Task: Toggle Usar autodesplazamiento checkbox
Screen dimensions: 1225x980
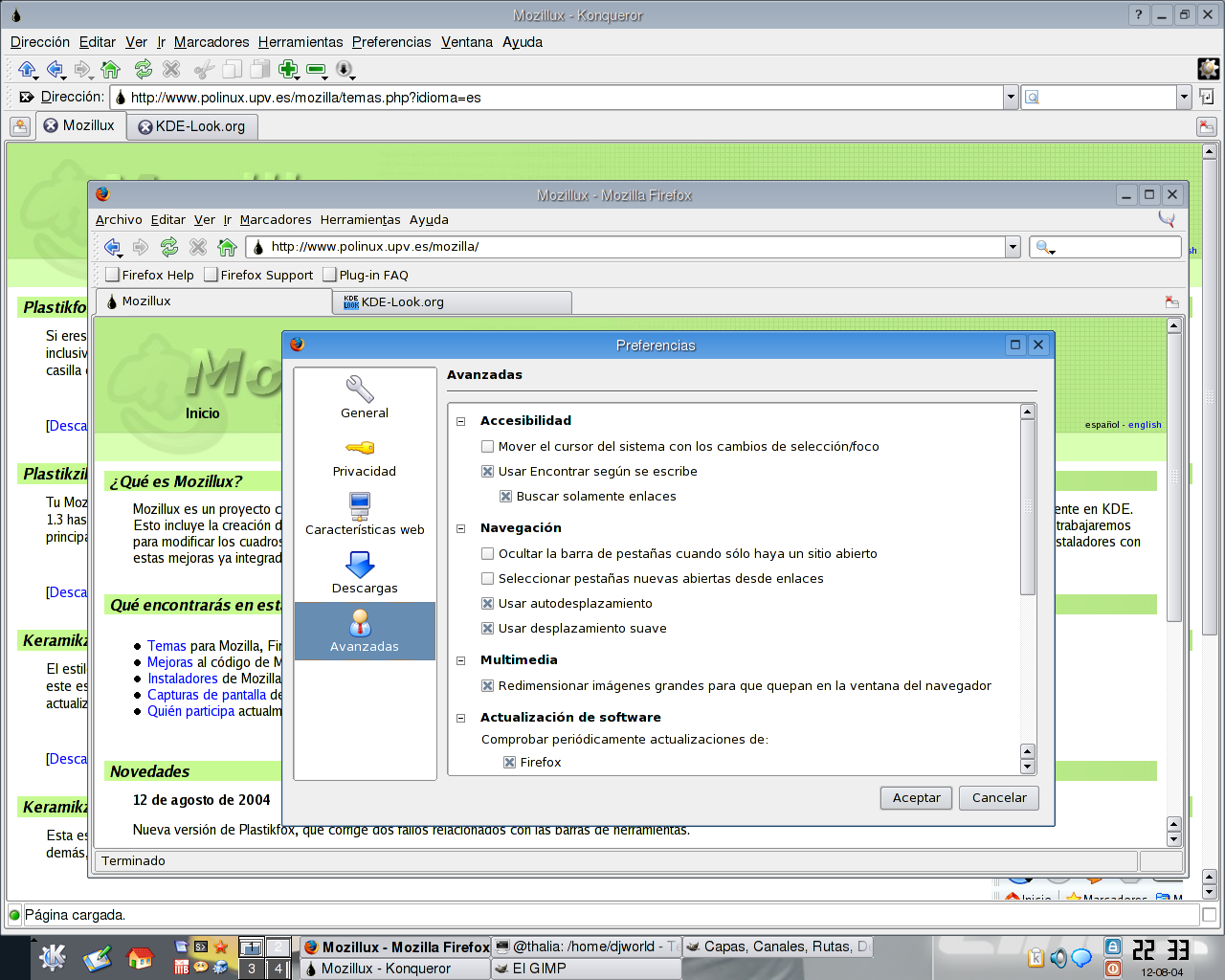Action: pyautogui.click(x=488, y=603)
